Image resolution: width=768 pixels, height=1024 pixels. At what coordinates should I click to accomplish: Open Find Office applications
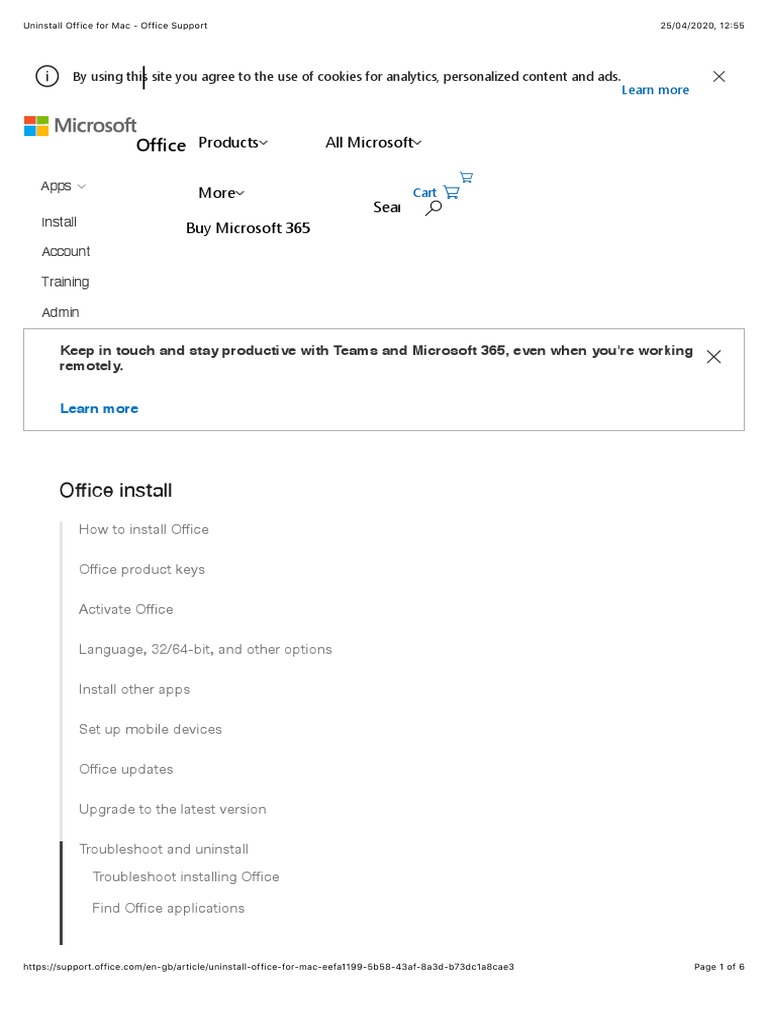(168, 908)
